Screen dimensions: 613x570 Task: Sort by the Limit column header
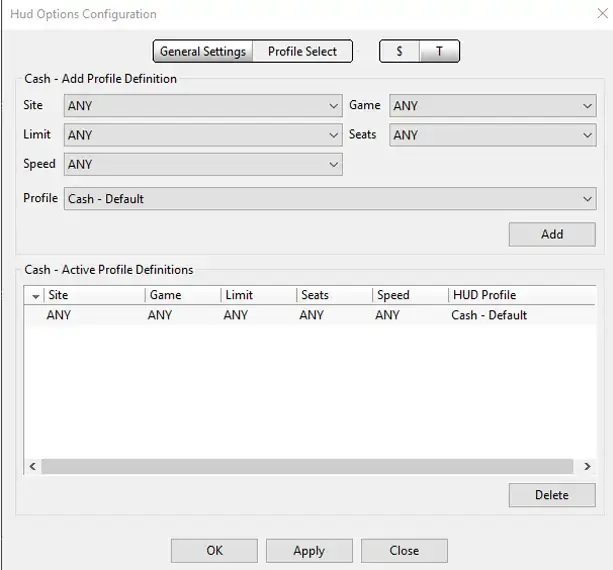tap(259, 295)
